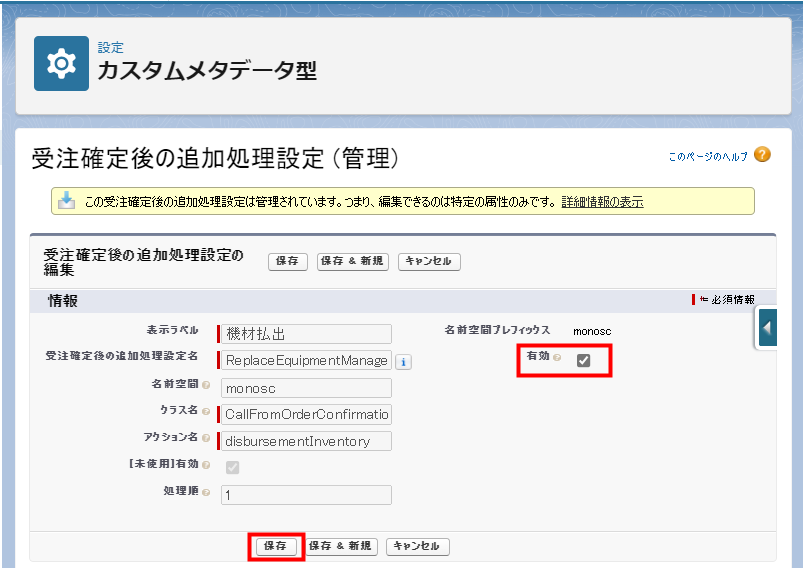The height and width of the screenshot is (568, 803).
Task: Click the info icon beside ReplaceEquipmentManage field
Action: click(403, 362)
